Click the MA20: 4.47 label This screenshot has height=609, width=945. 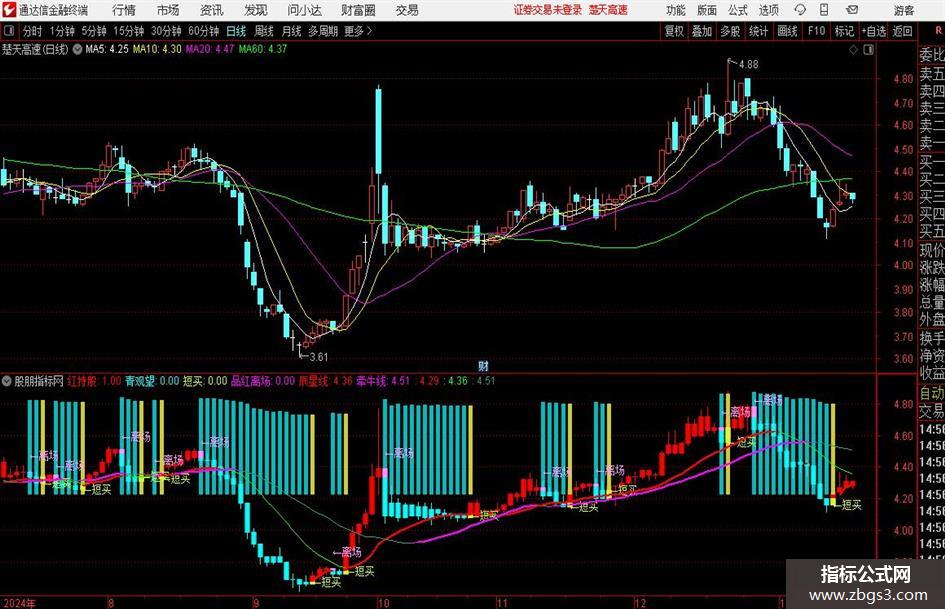[x=210, y=49]
